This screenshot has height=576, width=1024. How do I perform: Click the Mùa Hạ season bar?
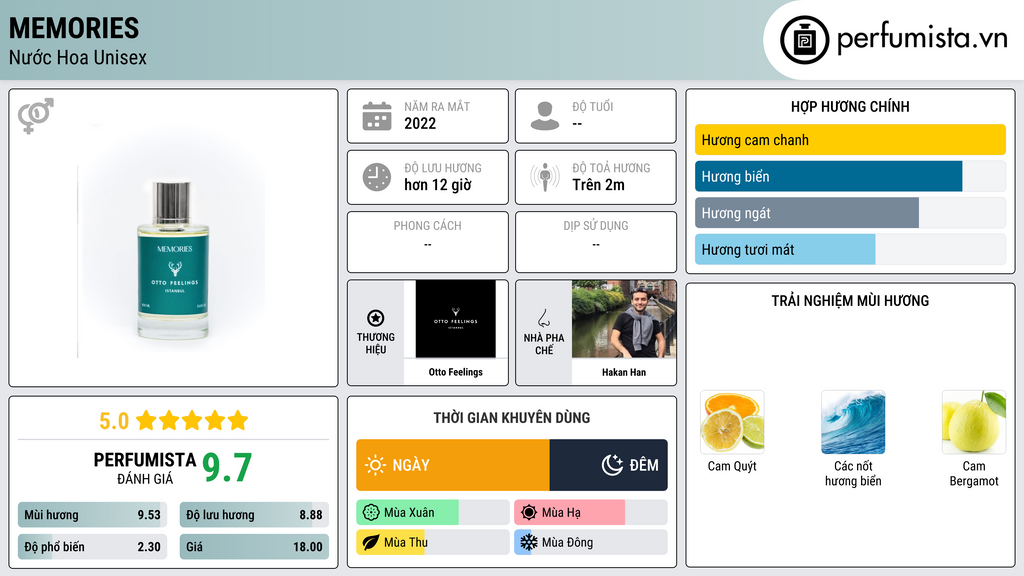pyautogui.click(x=591, y=513)
